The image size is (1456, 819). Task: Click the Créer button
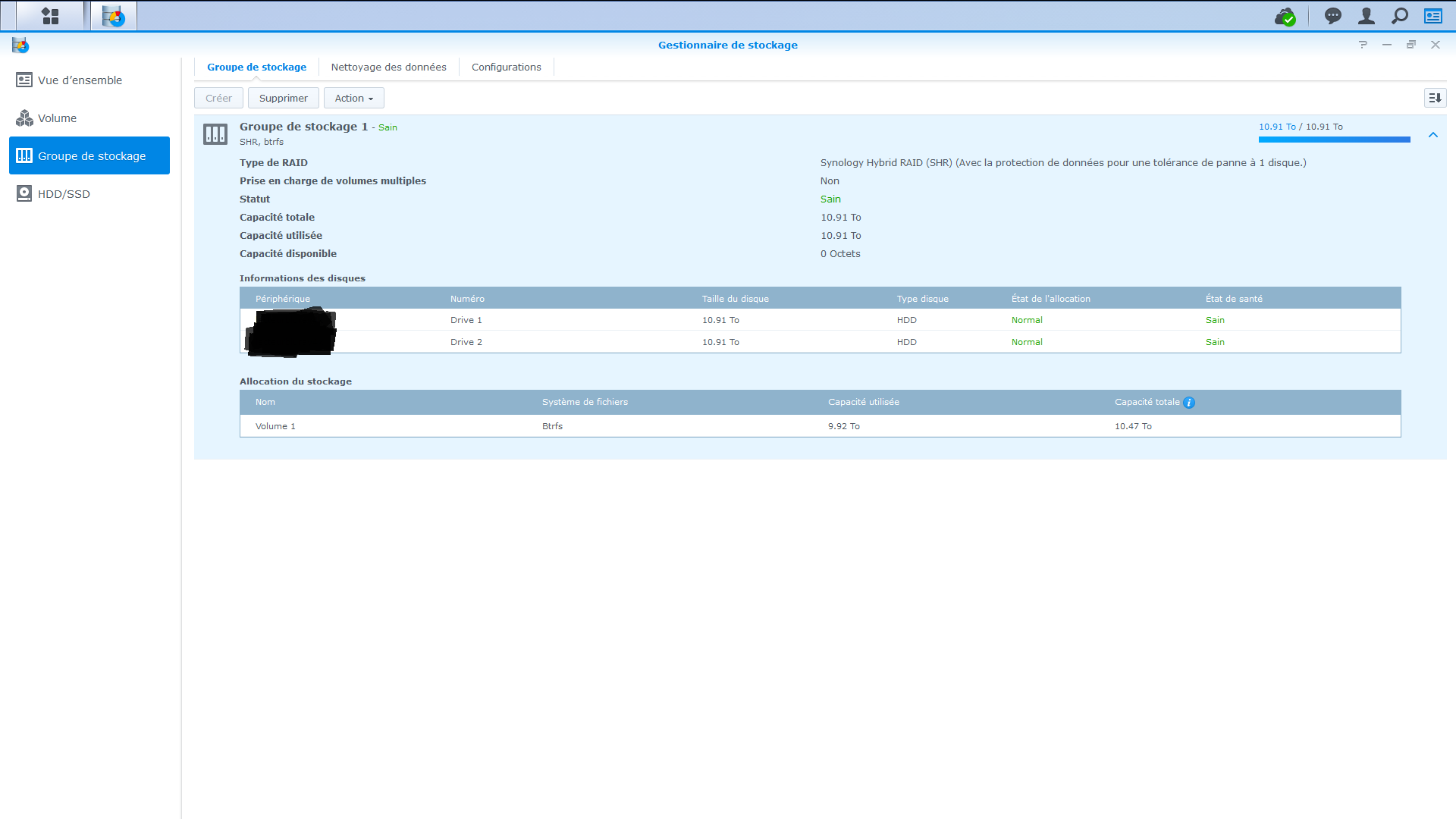point(218,98)
